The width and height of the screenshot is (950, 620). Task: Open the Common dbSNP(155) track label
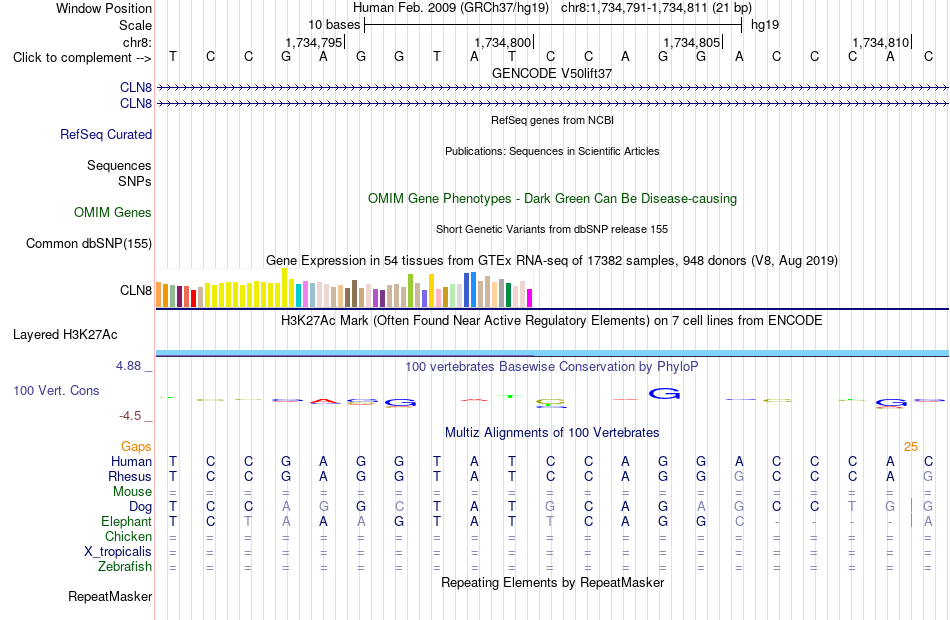coord(89,244)
